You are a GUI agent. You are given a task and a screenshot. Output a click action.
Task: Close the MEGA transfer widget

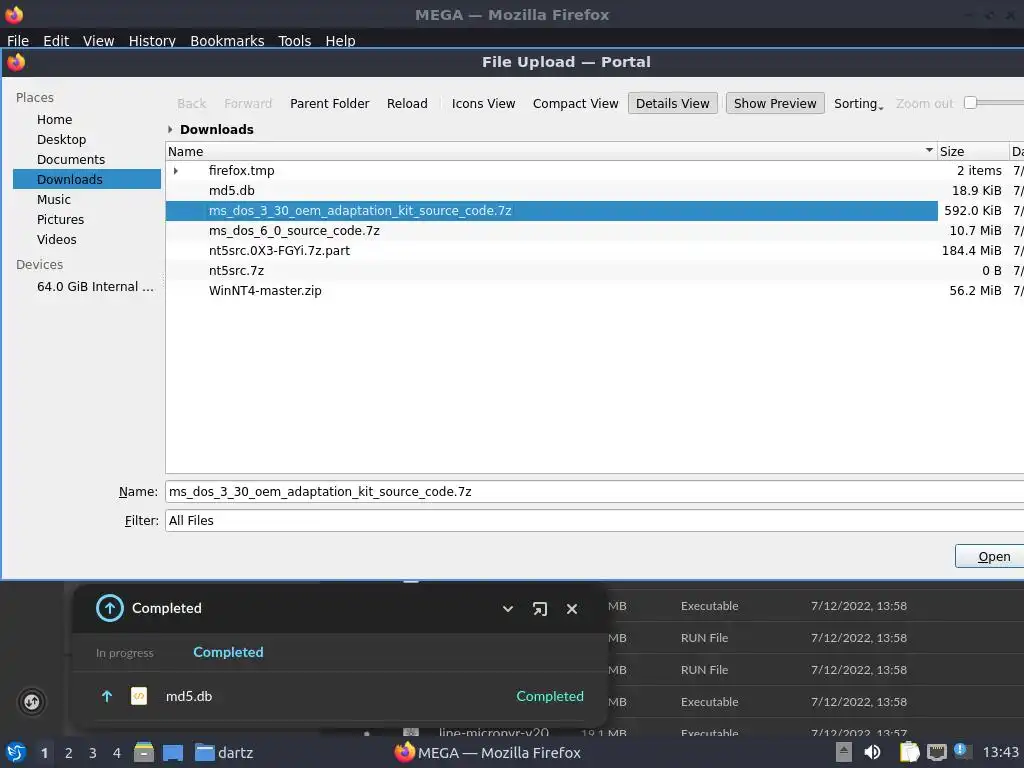click(571, 609)
